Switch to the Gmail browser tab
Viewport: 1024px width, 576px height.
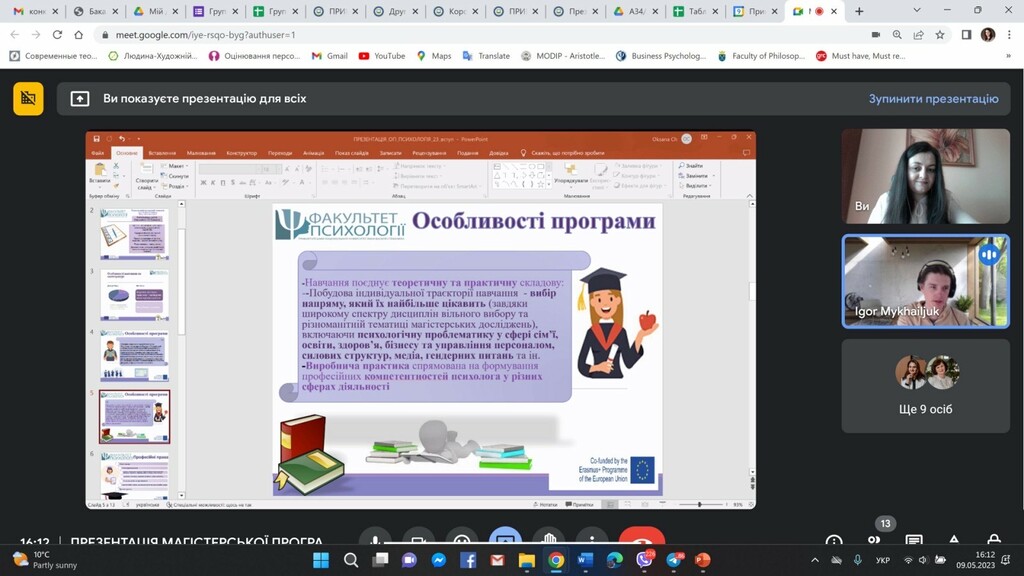pyautogui.click(x=33, y=11)
